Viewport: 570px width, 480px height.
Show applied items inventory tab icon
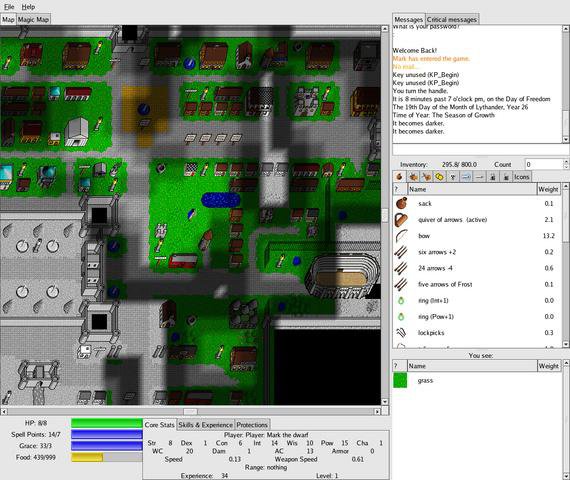(413, 177)
